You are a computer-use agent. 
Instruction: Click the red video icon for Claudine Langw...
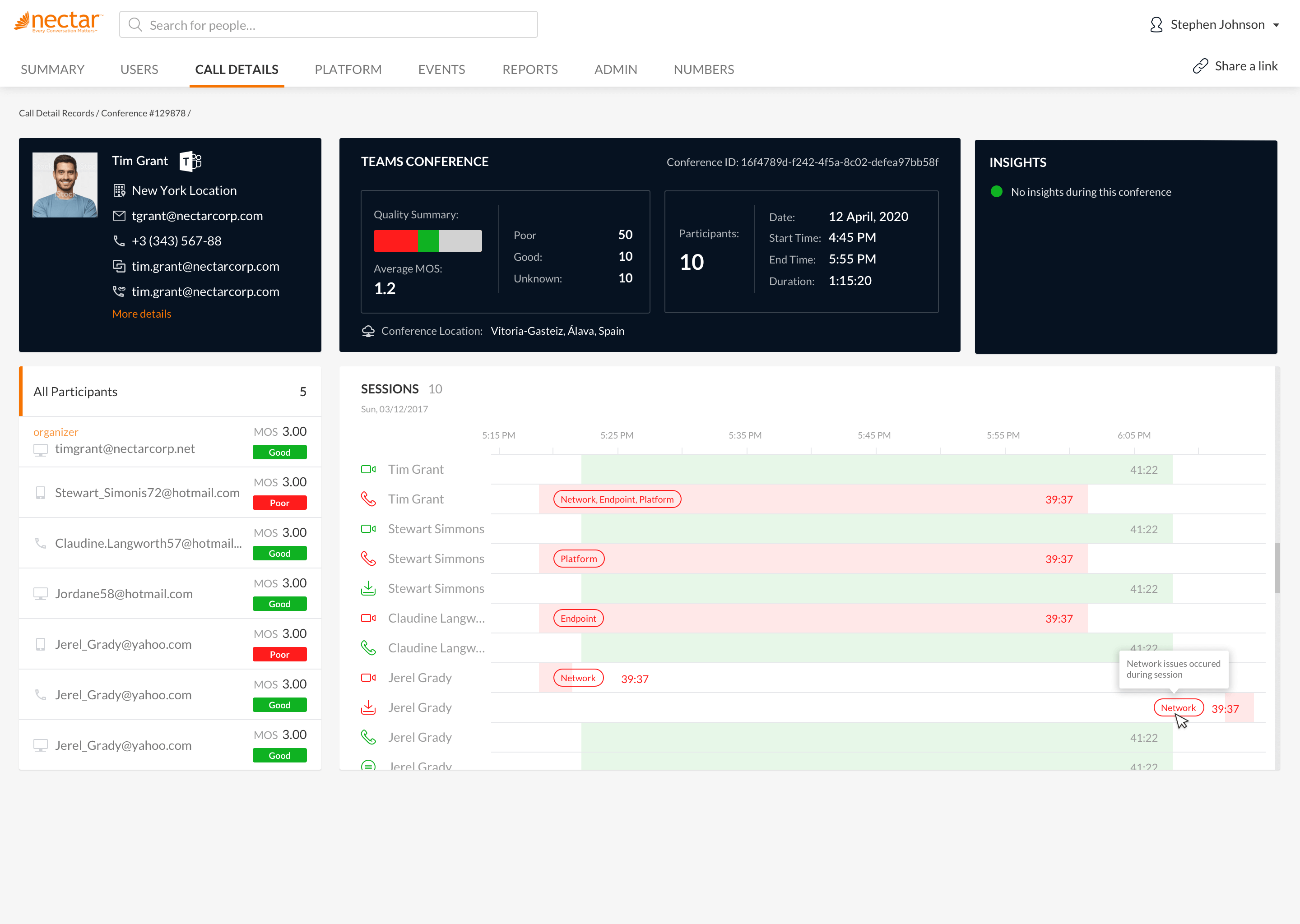point(368,619)
